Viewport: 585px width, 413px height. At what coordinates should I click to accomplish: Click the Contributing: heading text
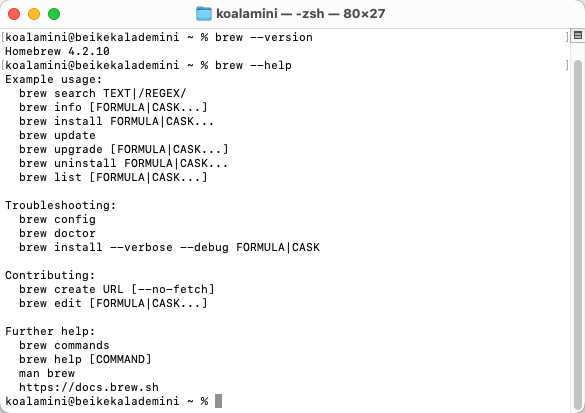tap(50, 275)
